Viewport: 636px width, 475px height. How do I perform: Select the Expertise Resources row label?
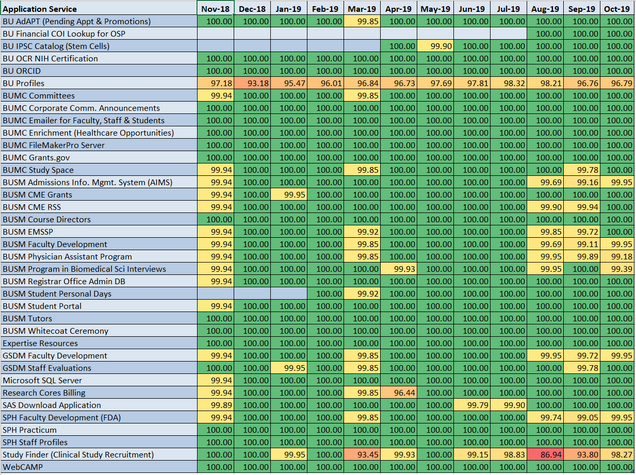99,343
